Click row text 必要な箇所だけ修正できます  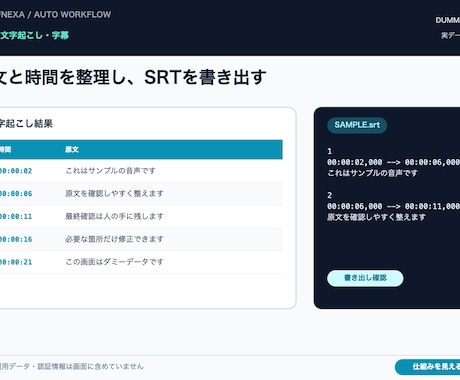114,239
